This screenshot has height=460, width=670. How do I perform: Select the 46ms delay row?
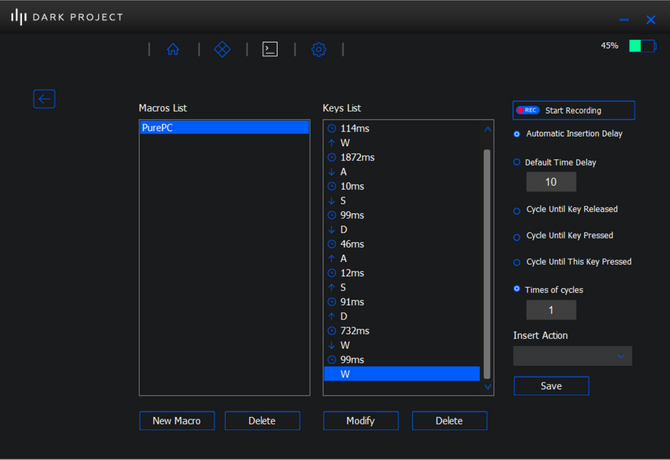click(x=402, y=244)
